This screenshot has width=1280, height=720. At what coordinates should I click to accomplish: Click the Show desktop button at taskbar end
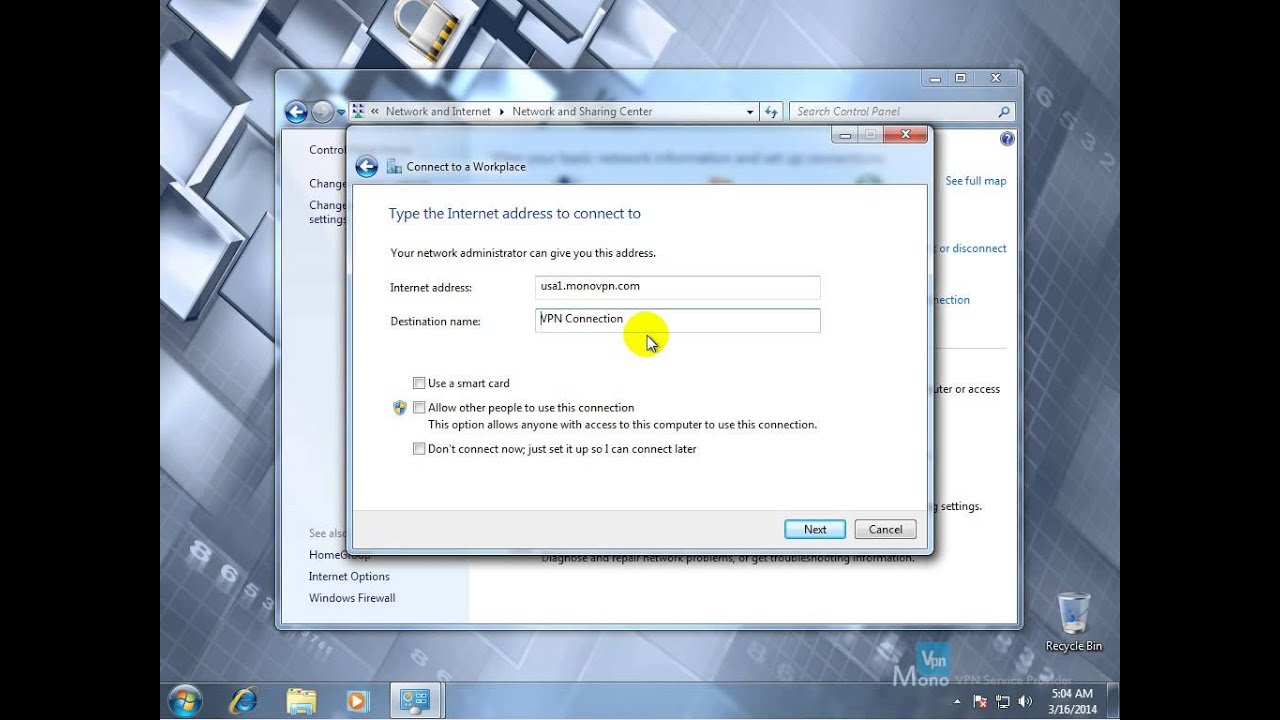pos(1112,701)
